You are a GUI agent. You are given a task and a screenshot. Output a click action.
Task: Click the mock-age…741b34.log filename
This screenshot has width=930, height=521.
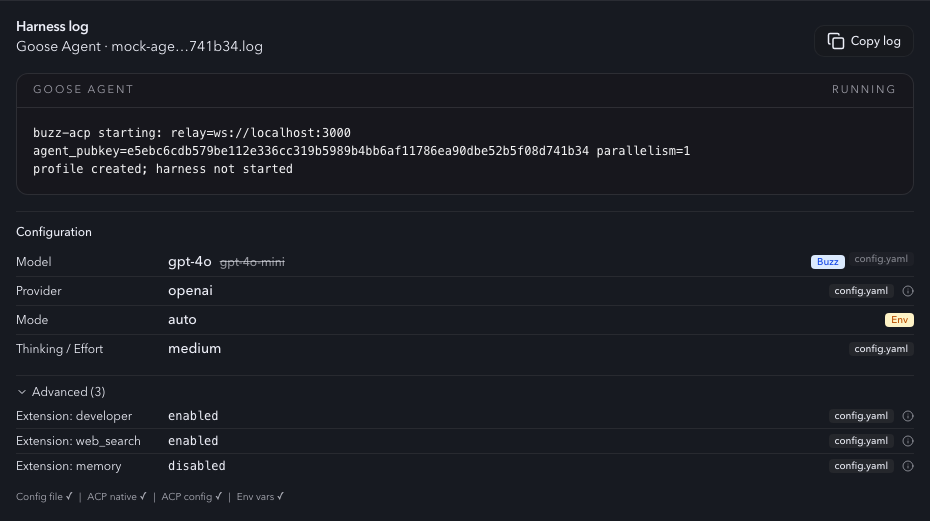(x=187, y=46)
